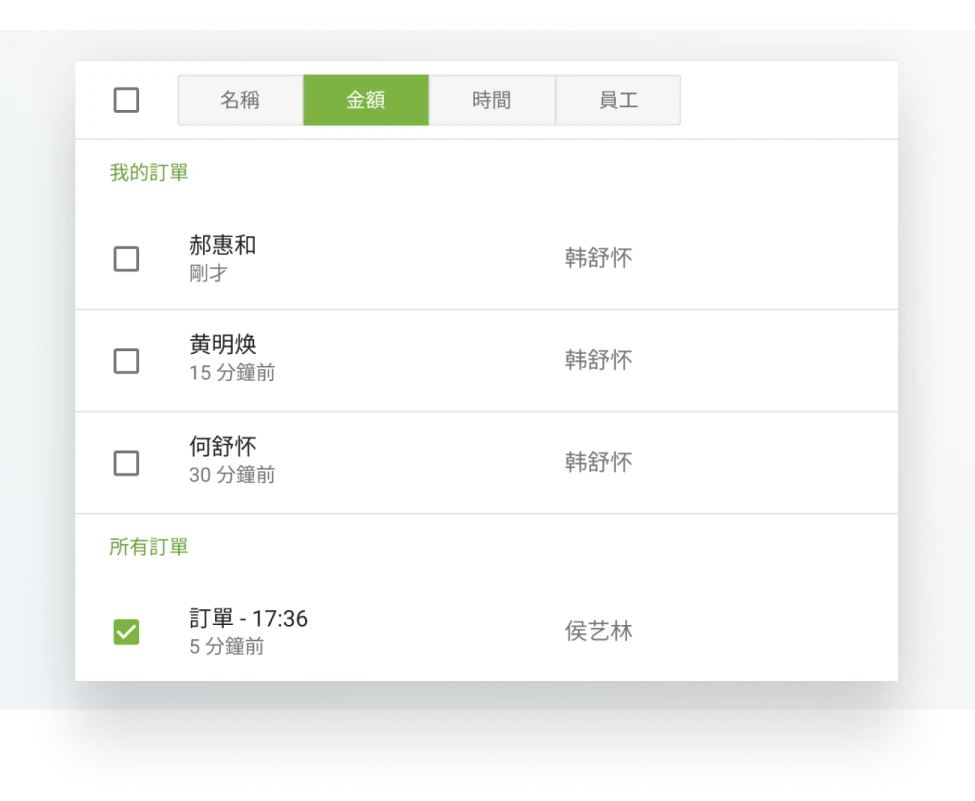Image resolution: width=975 pixels, height=801 pixels.
Task: Check the checkbox next to 何舒怀
Action: point(126,463)
